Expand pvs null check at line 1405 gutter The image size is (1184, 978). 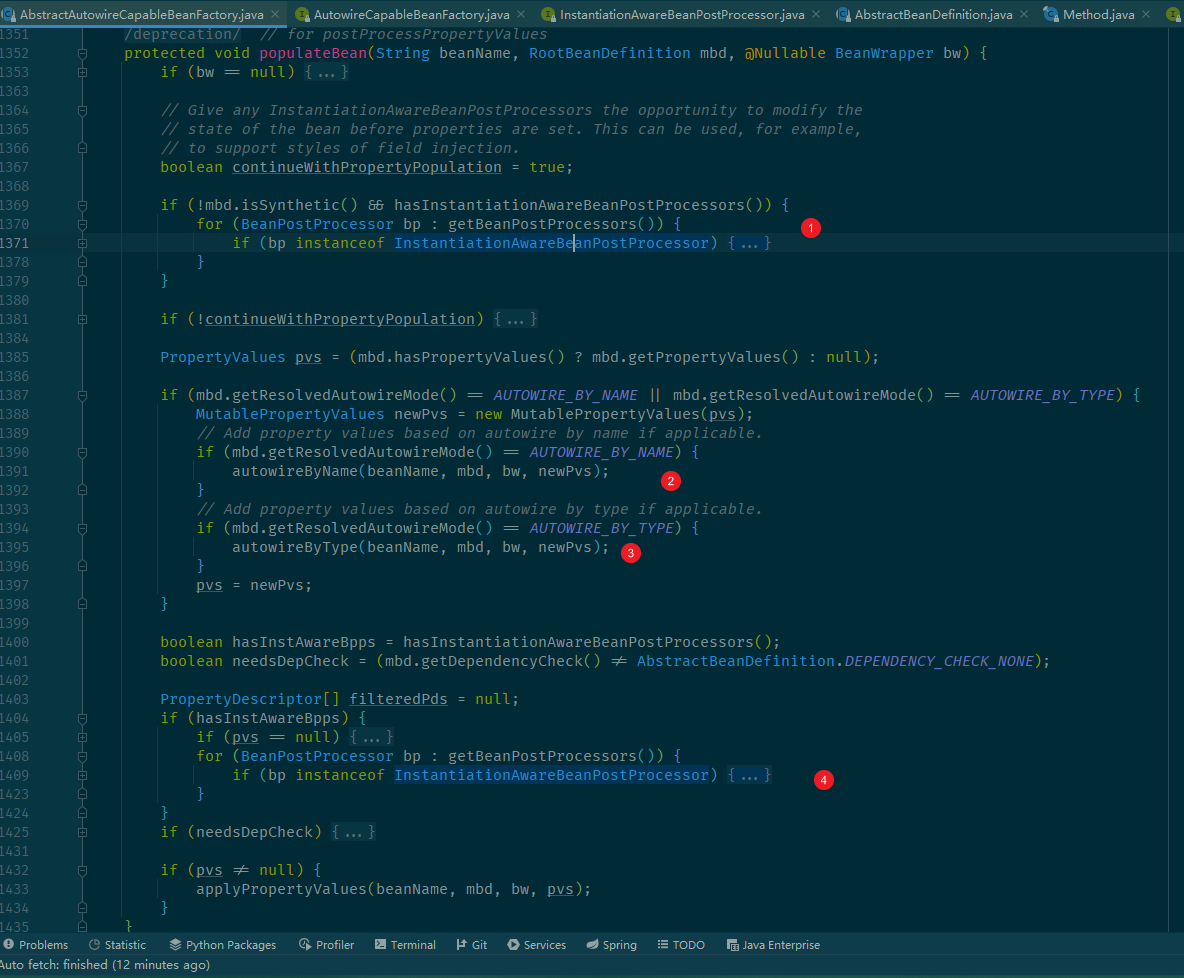coord(82,737)
